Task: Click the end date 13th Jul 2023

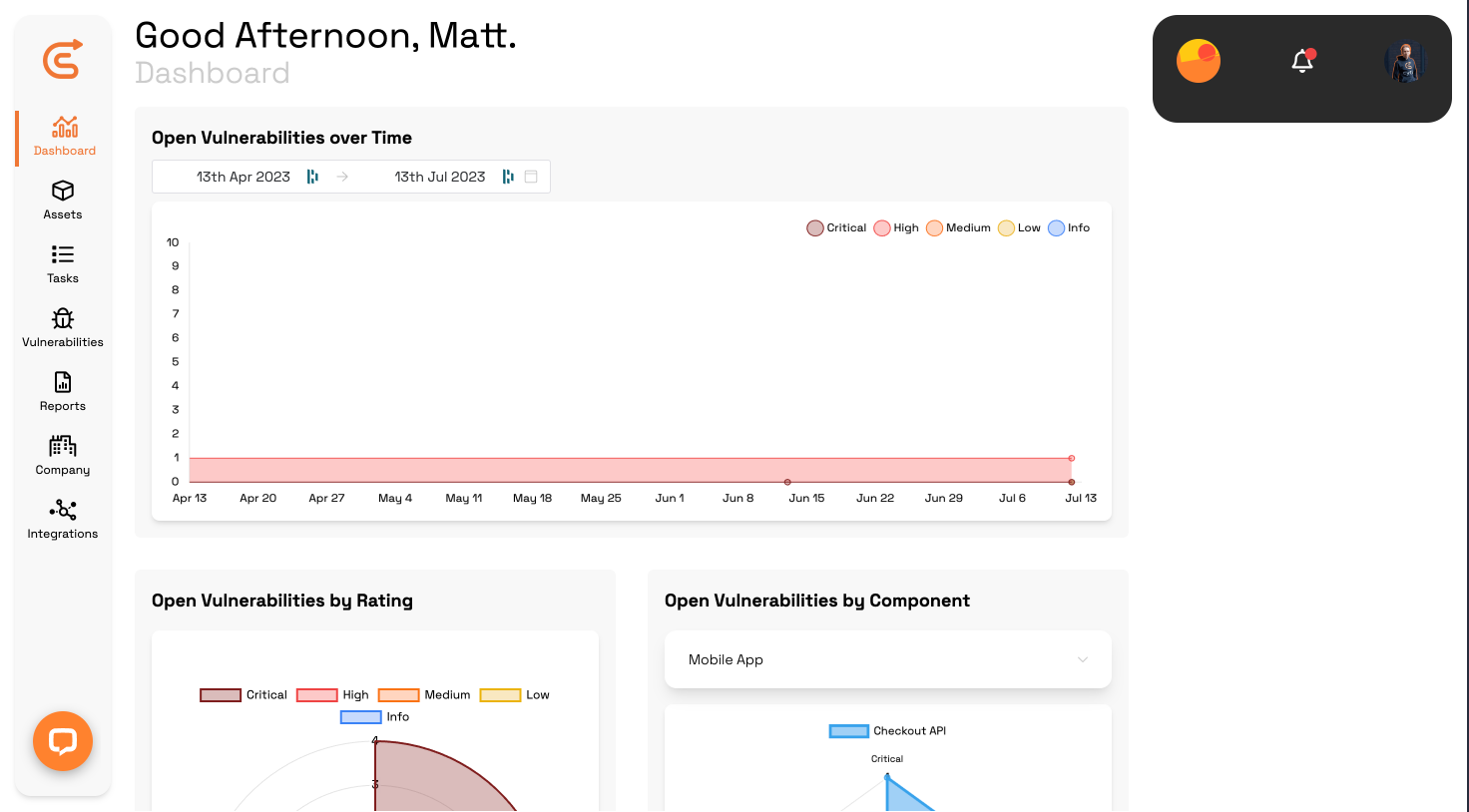Action: point(440,177)
